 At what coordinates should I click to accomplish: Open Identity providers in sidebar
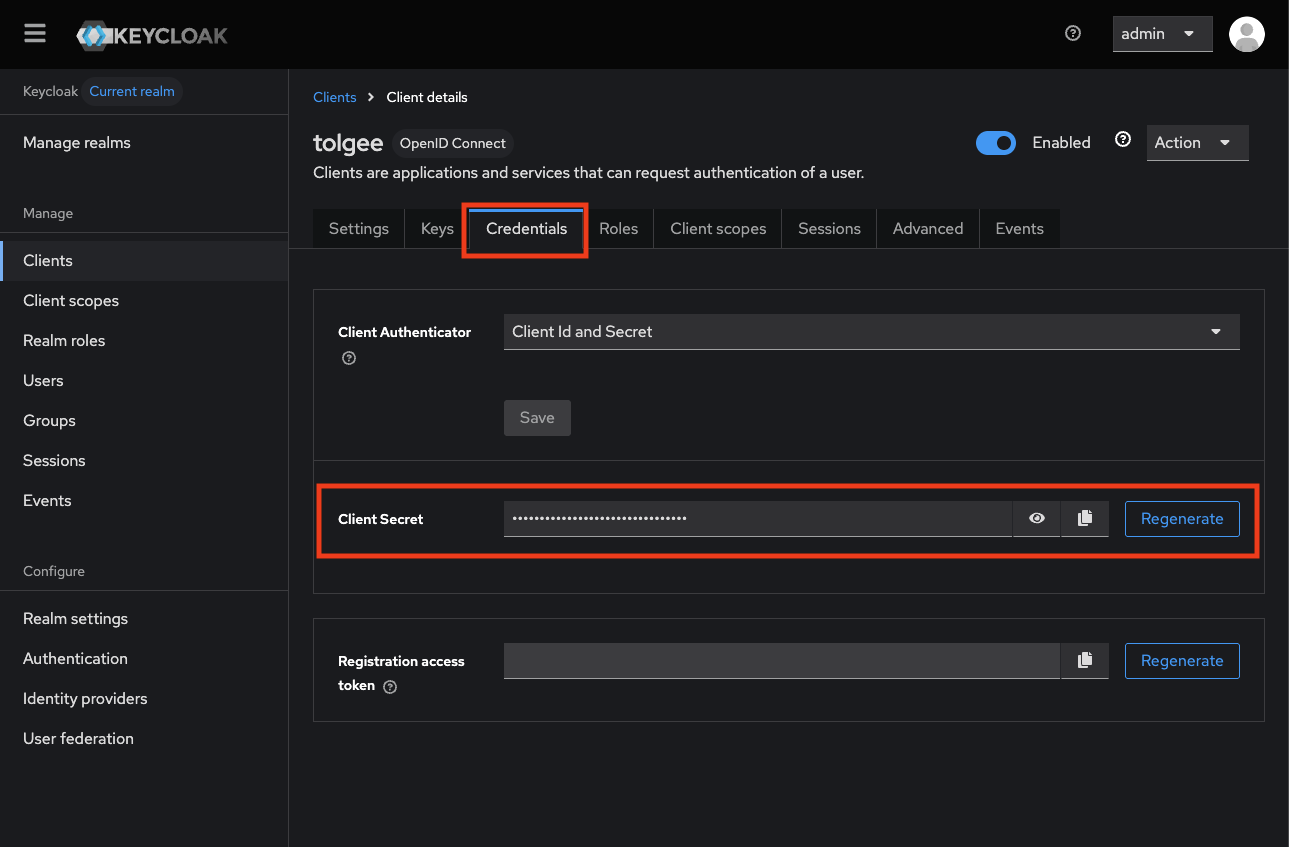pyautogui.click(x=85, y=698)
